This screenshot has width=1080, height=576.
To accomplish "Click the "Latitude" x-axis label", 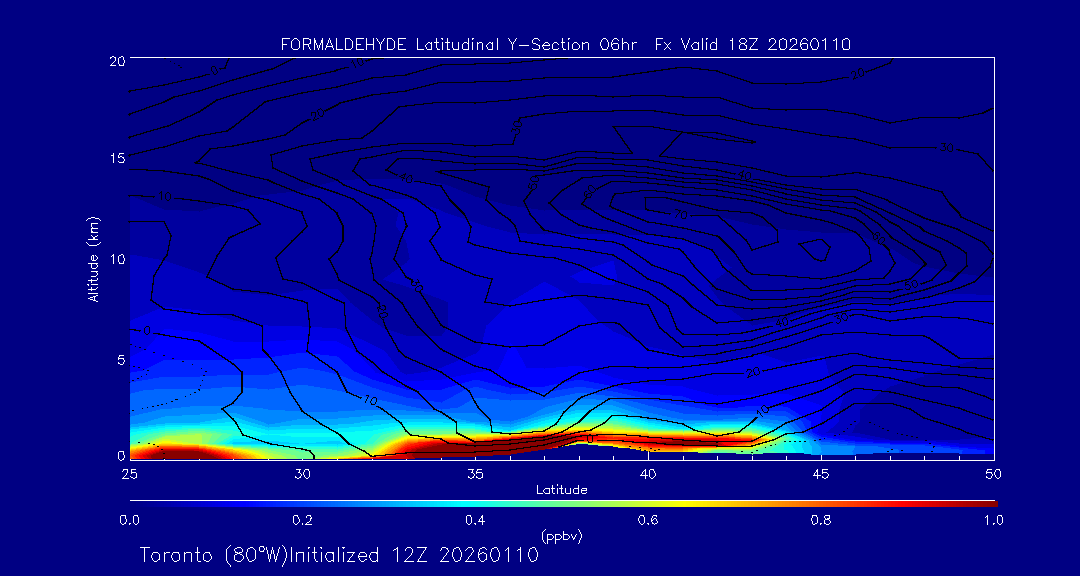I will [x=561, y=490].
